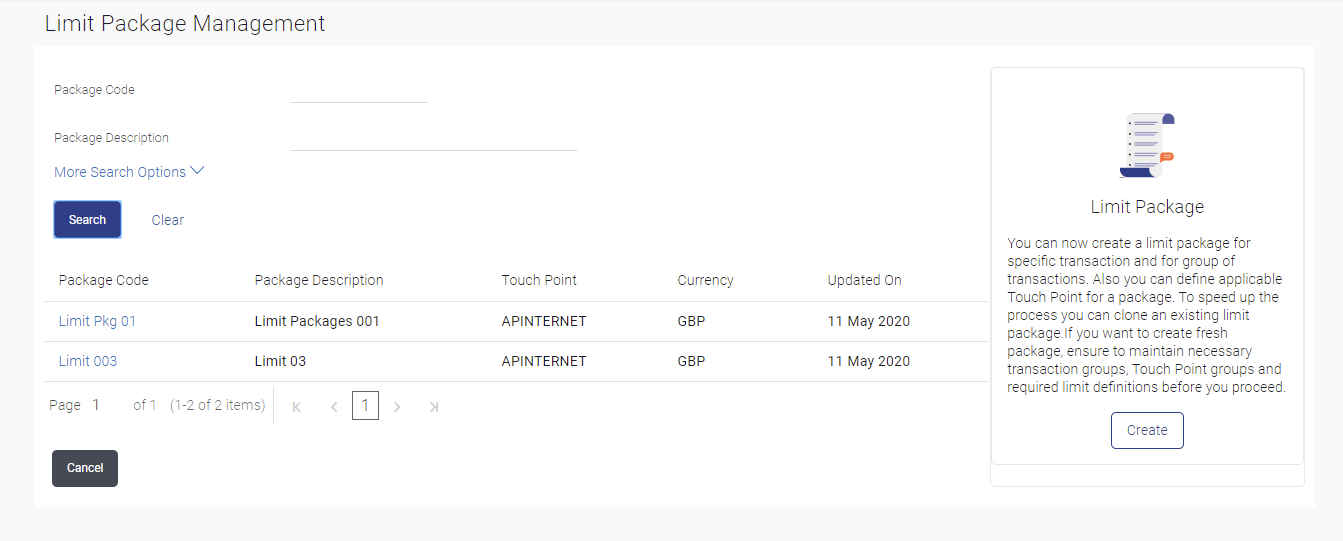Expand More Search Options chevron

pyautogui.click(x=197, y=172)
